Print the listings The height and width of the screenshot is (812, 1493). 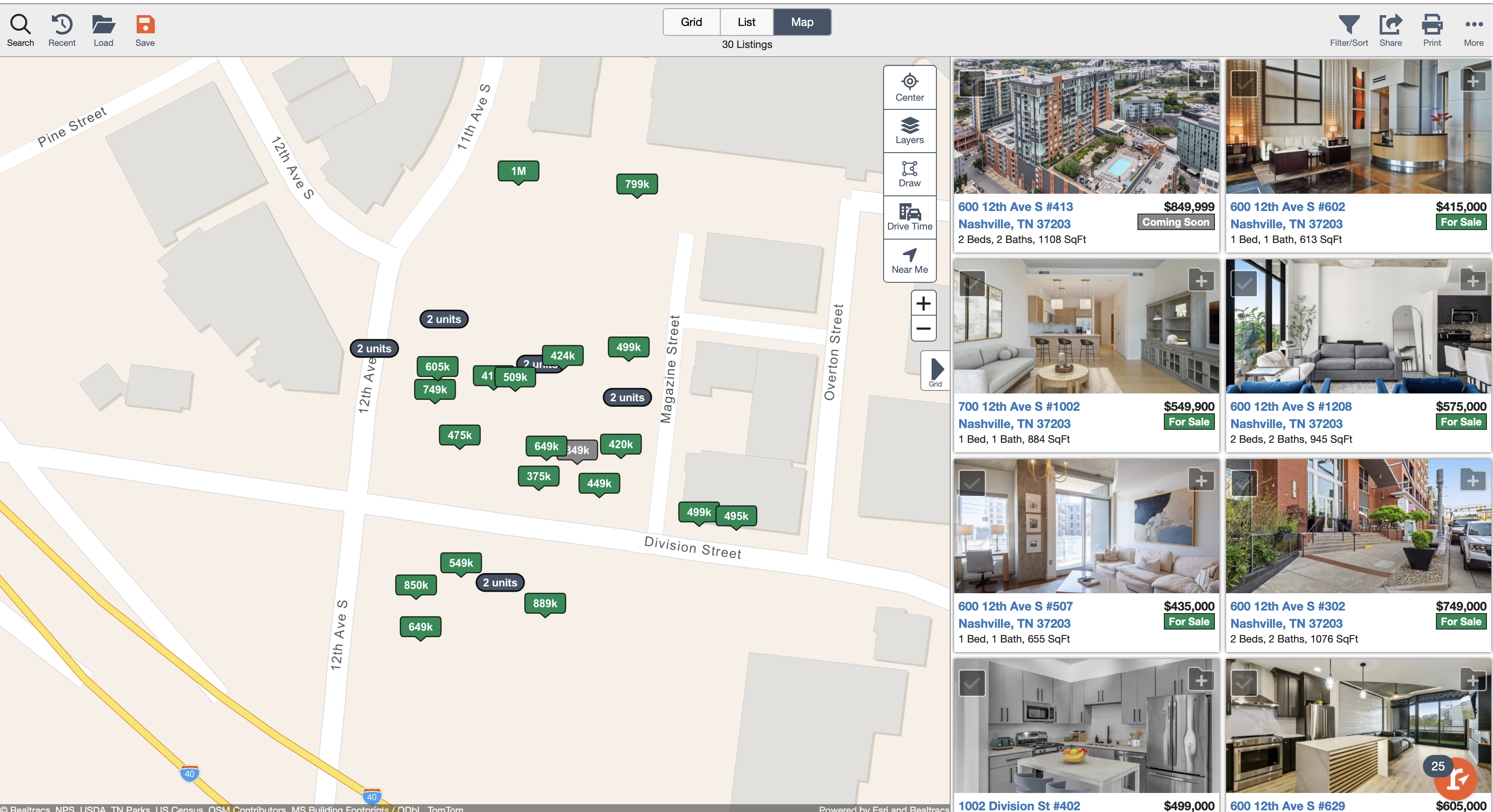click(1432, 30)
